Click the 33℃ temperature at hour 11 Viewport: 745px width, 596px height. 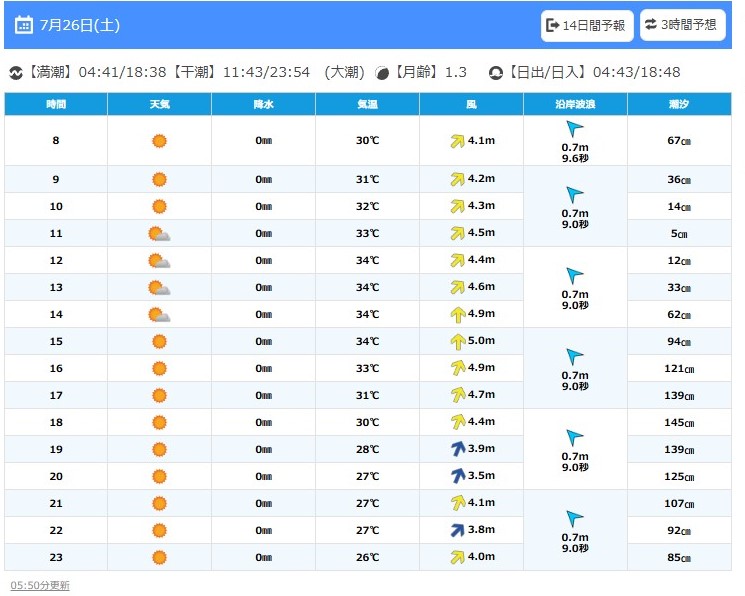pyautogui.click(x=368, y=234)
